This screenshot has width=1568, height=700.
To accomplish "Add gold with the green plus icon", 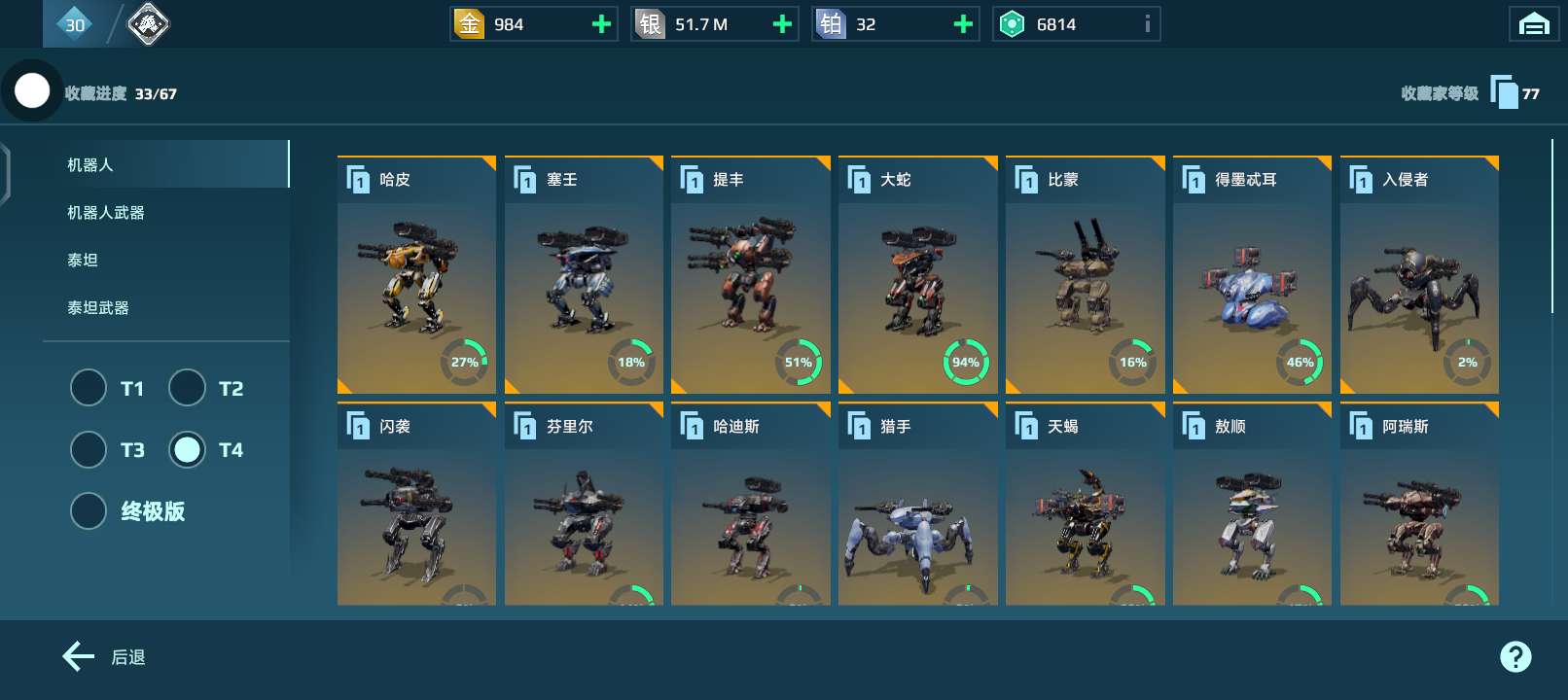I will click(x=601, y=24).
